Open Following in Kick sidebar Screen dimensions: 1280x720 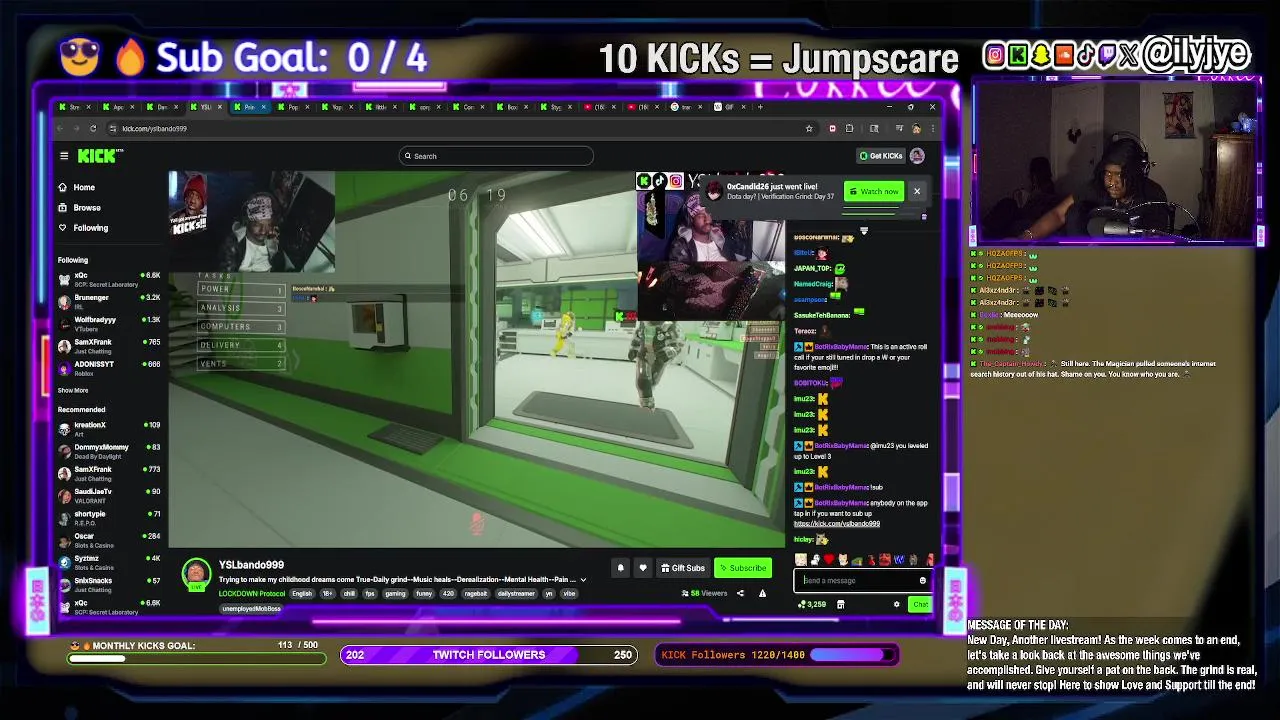(x=83, y=228)
